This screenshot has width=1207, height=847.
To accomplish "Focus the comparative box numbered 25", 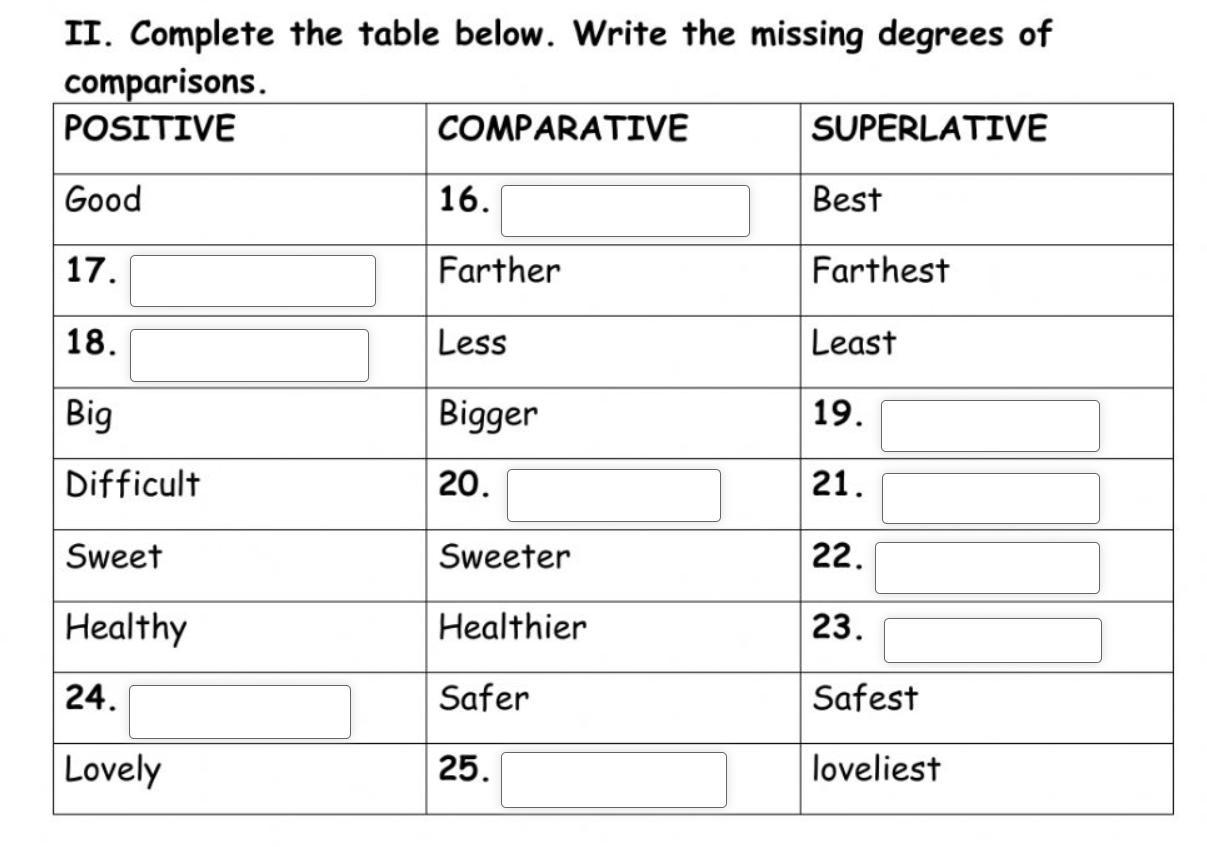I will [613, 779].
